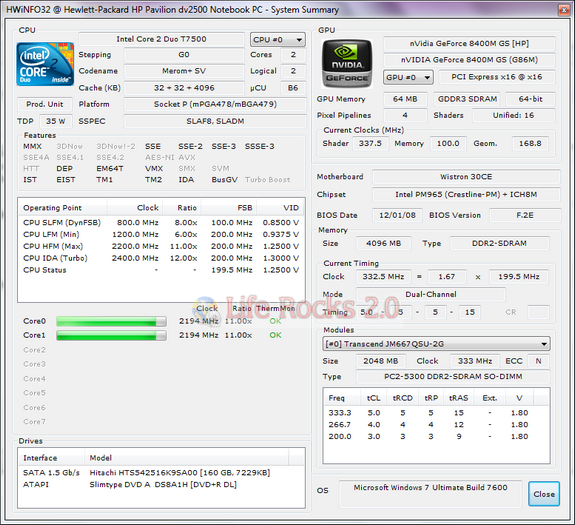The width and height of the screenshot is (575, 525).
Task: Click the BIOS Version F.2E field
Action: [x=525, y=215]
